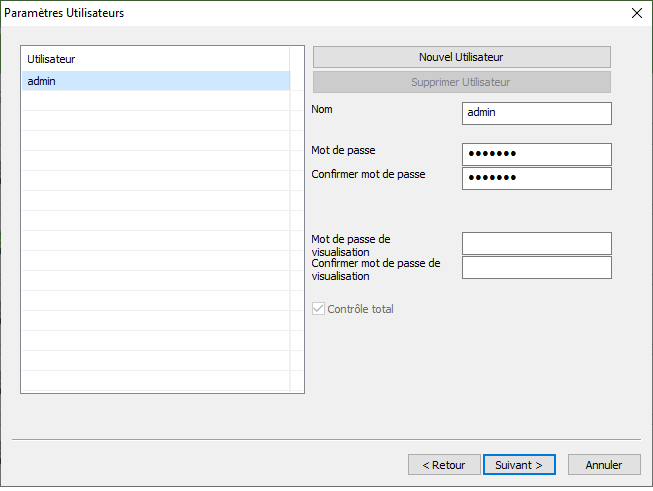Cancel the wizard with Annuler
Screen dimensions: 653x491
tap(603, 465)
